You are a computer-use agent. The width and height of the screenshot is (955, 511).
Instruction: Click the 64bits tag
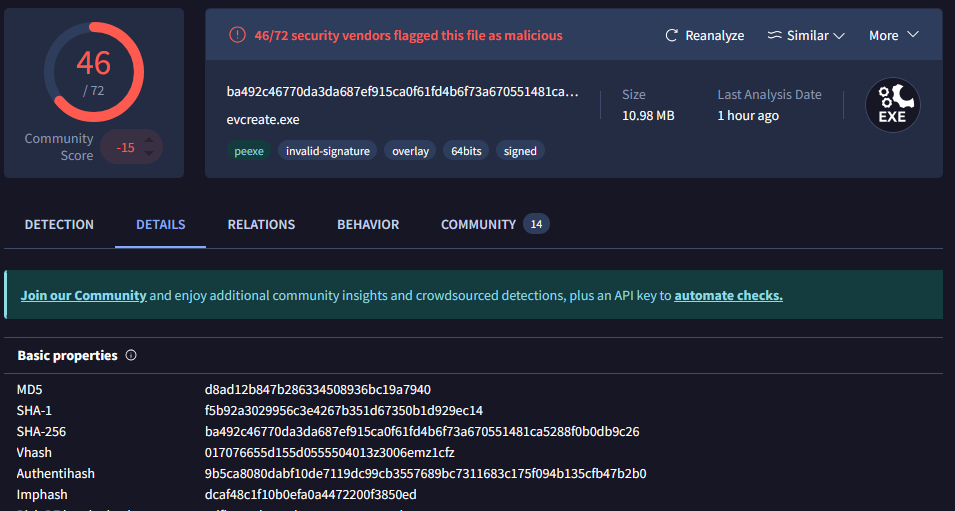[466, 151]
